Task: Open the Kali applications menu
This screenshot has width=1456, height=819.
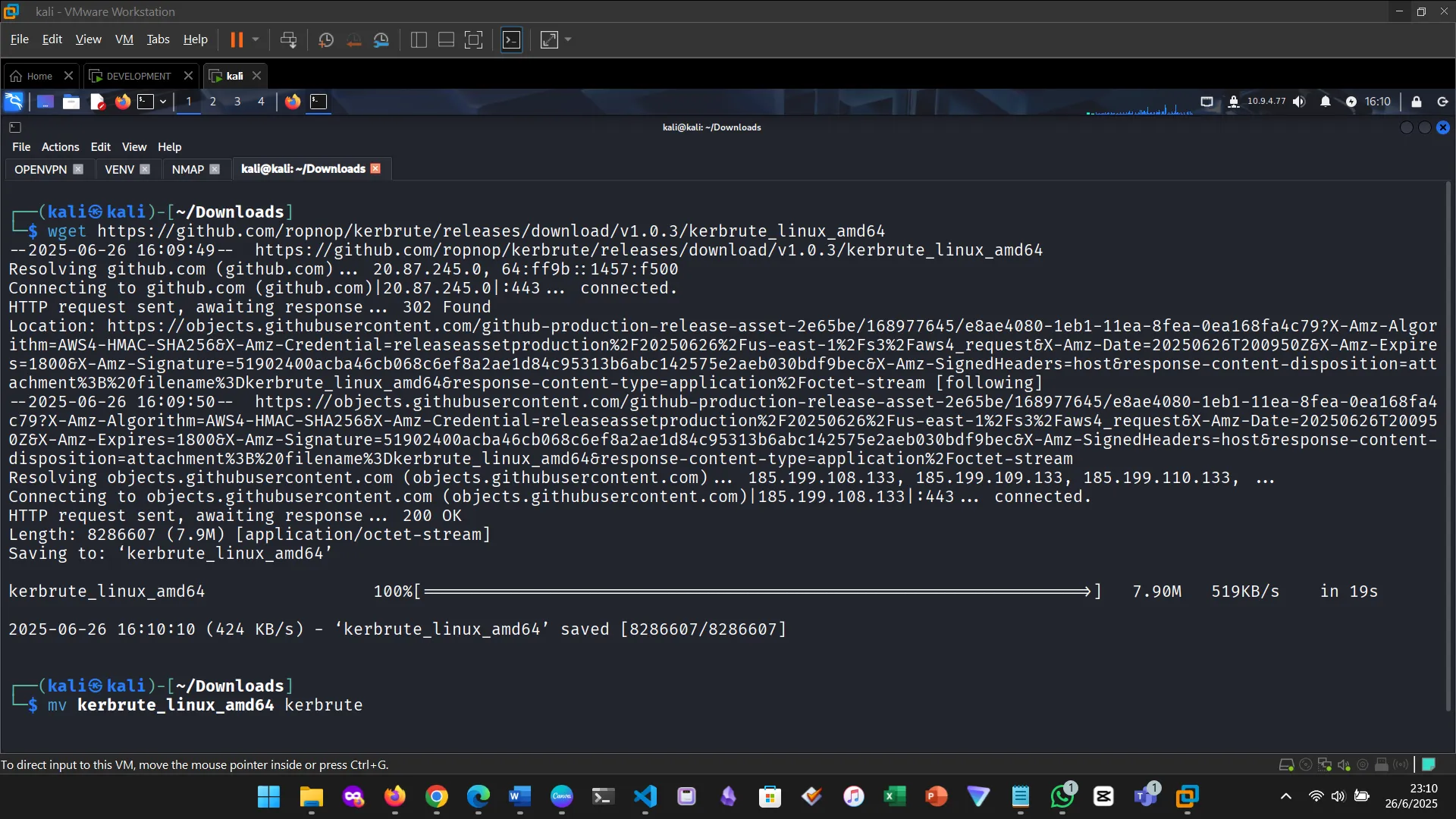Action: coord(14,101)
